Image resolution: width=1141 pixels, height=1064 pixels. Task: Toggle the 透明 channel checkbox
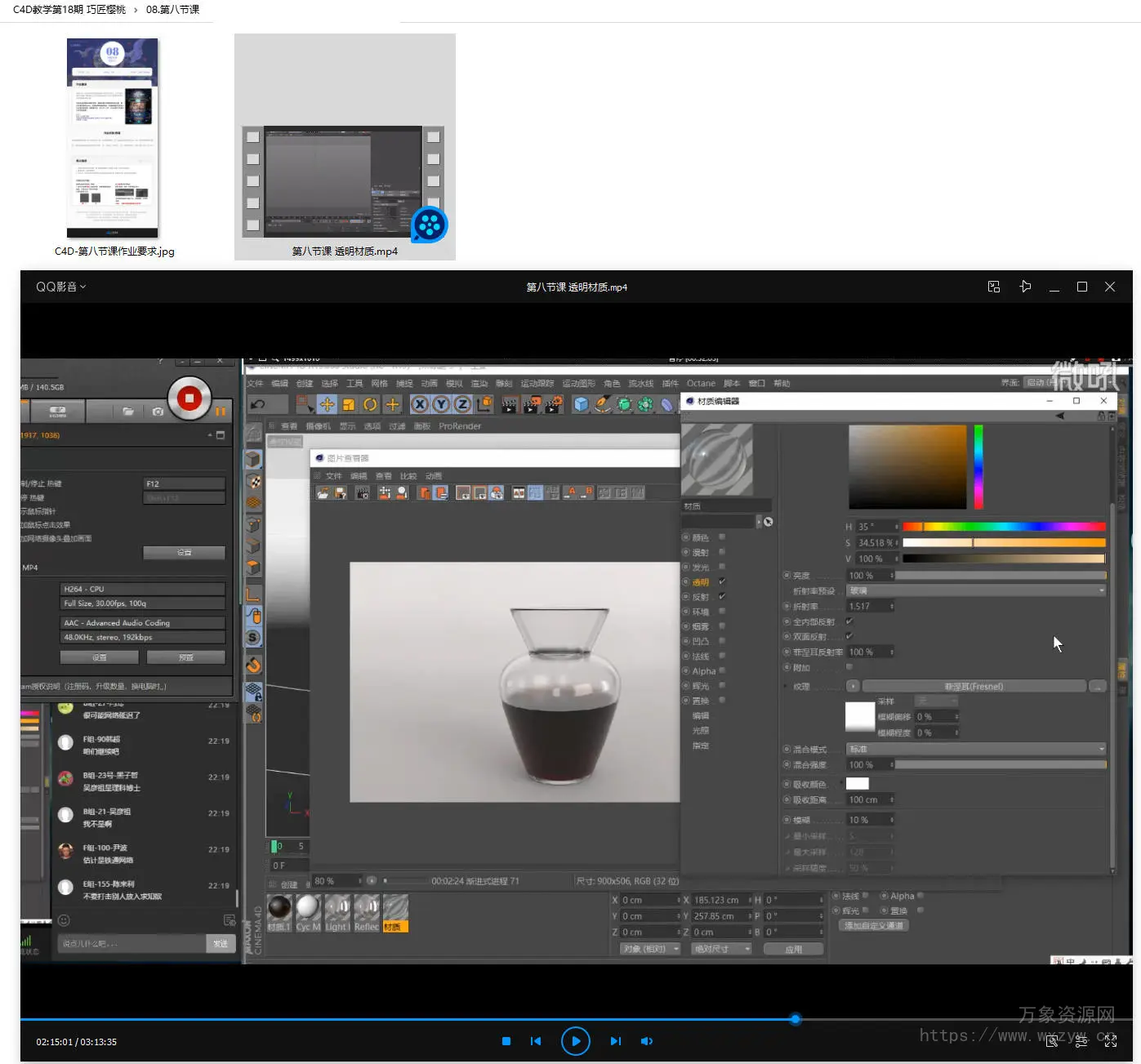[x=722, y=581]
